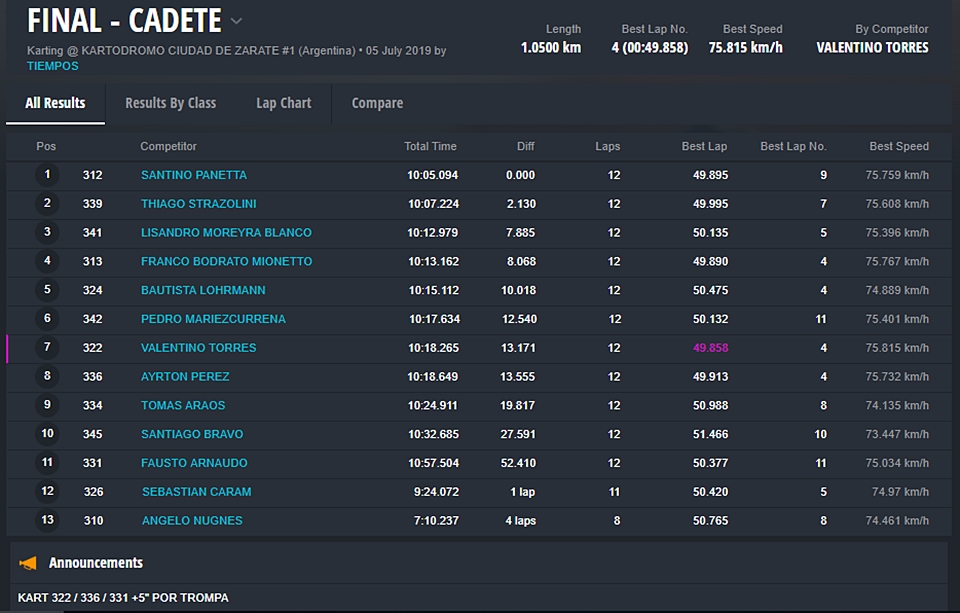
Task: Open LISANDRO MOREYRA BLANCO's profile link
Action: [x=226, y=233]
